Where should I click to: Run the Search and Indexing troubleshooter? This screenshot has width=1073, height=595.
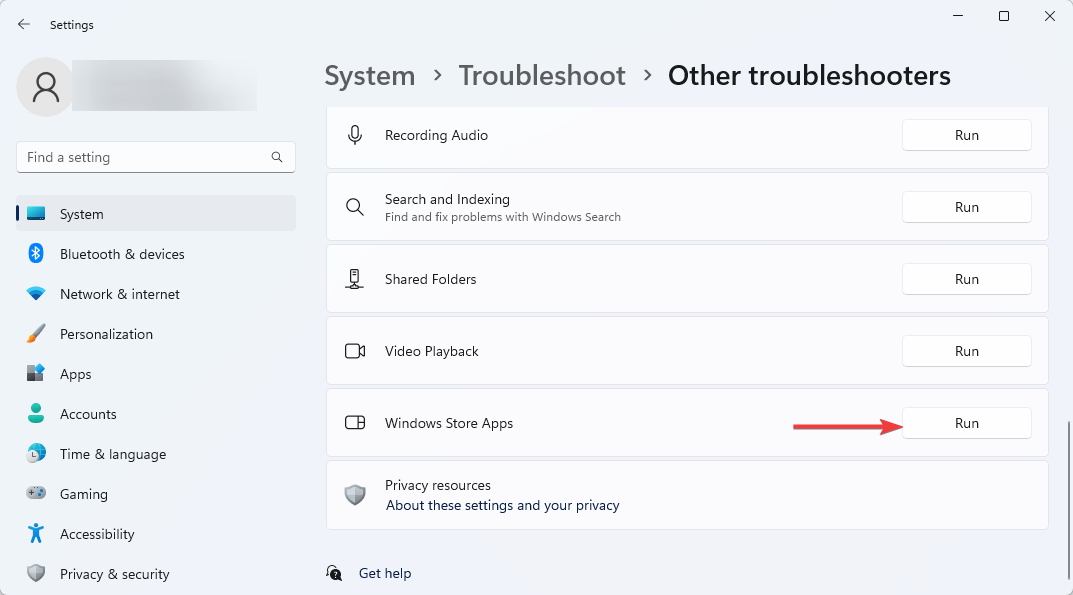(966, 207)
